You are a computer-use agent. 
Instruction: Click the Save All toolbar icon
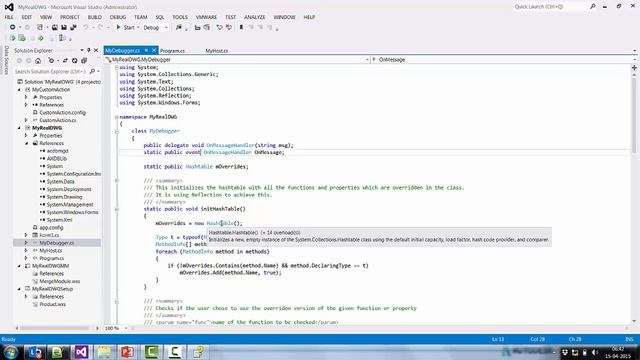click(x=73, y=27)
